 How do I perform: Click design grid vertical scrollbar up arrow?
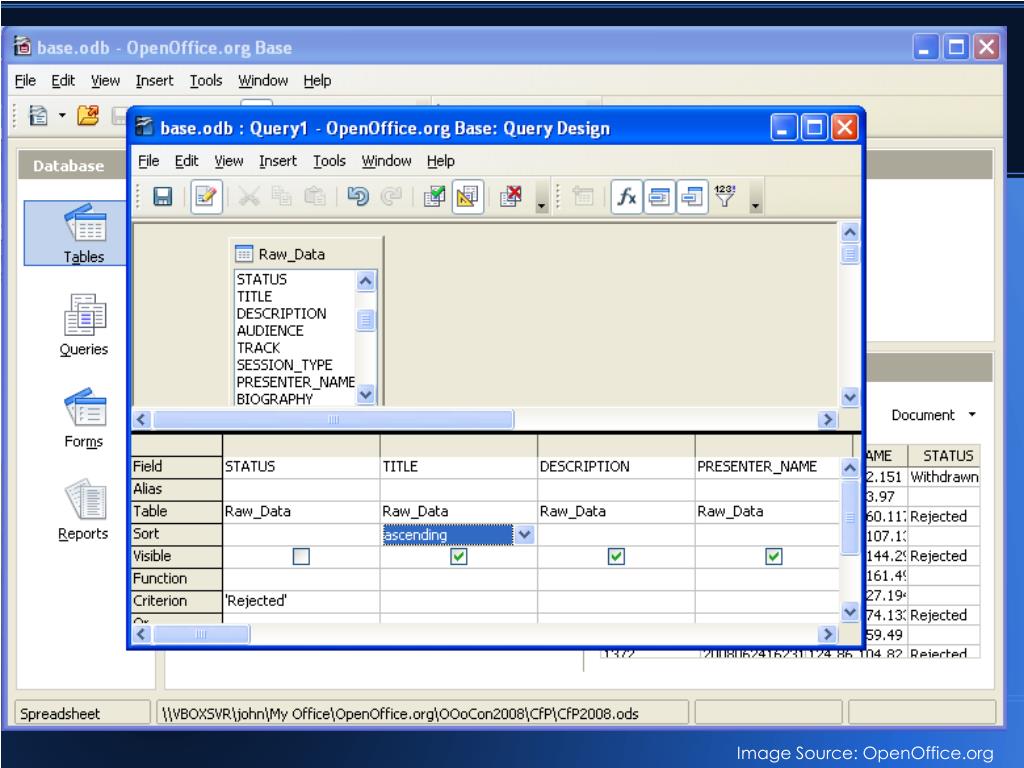pyautogui.click(x=850, y=468)
